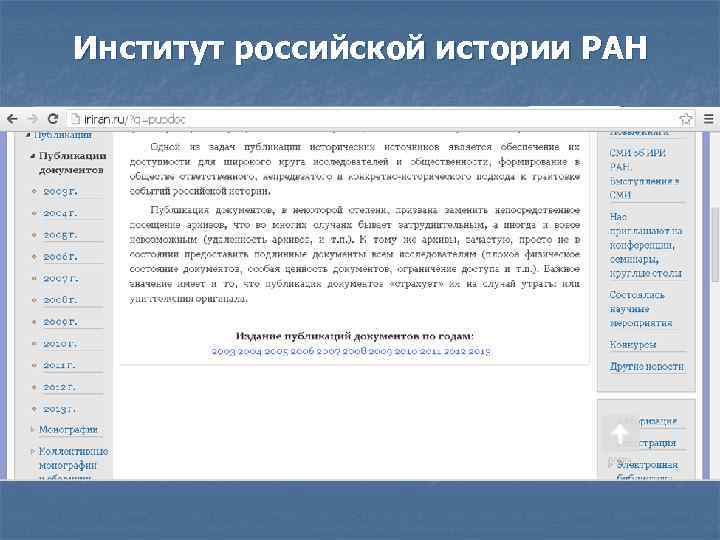The width and height of the screenshot is (720, 540).
Task: Open Электронная библиотека in right panel
Action: (x=647, y=471)
